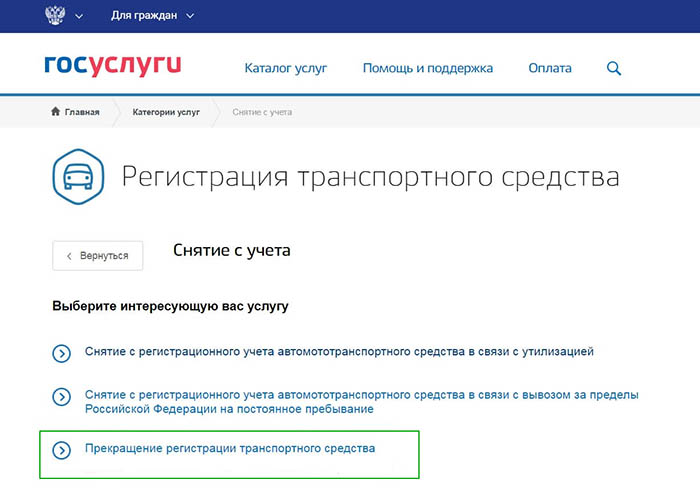Open 'Каталог услуг' menu item
This screenshot has height=496, width=700.
(x=286, y=68)
